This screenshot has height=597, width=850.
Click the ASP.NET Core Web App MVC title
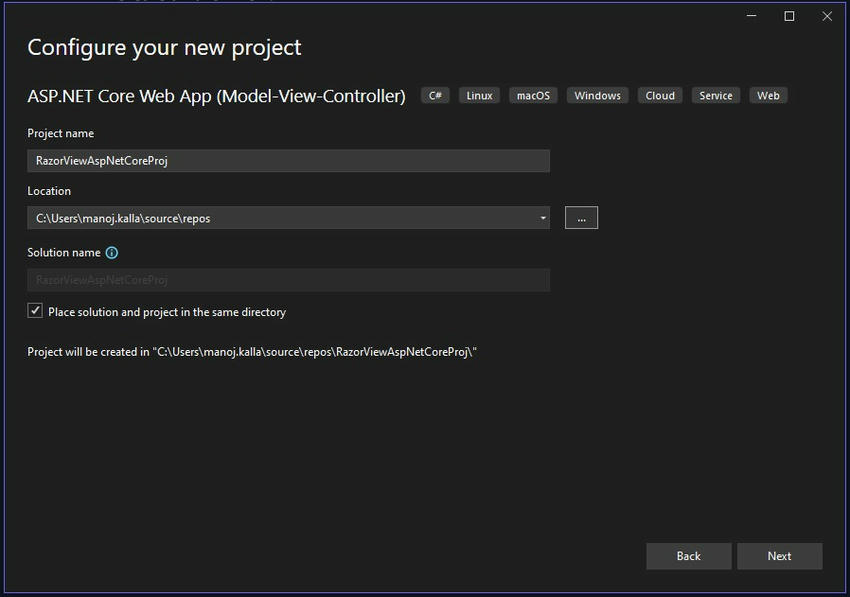click(x=216, y=96)
